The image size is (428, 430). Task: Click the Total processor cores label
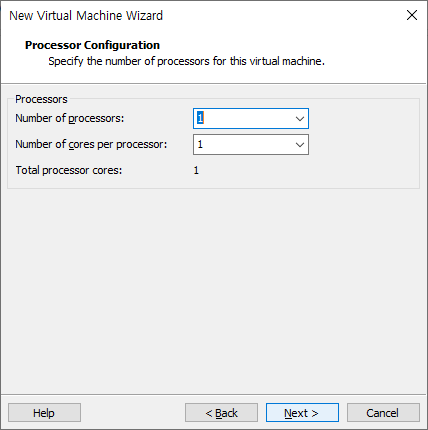69,170
